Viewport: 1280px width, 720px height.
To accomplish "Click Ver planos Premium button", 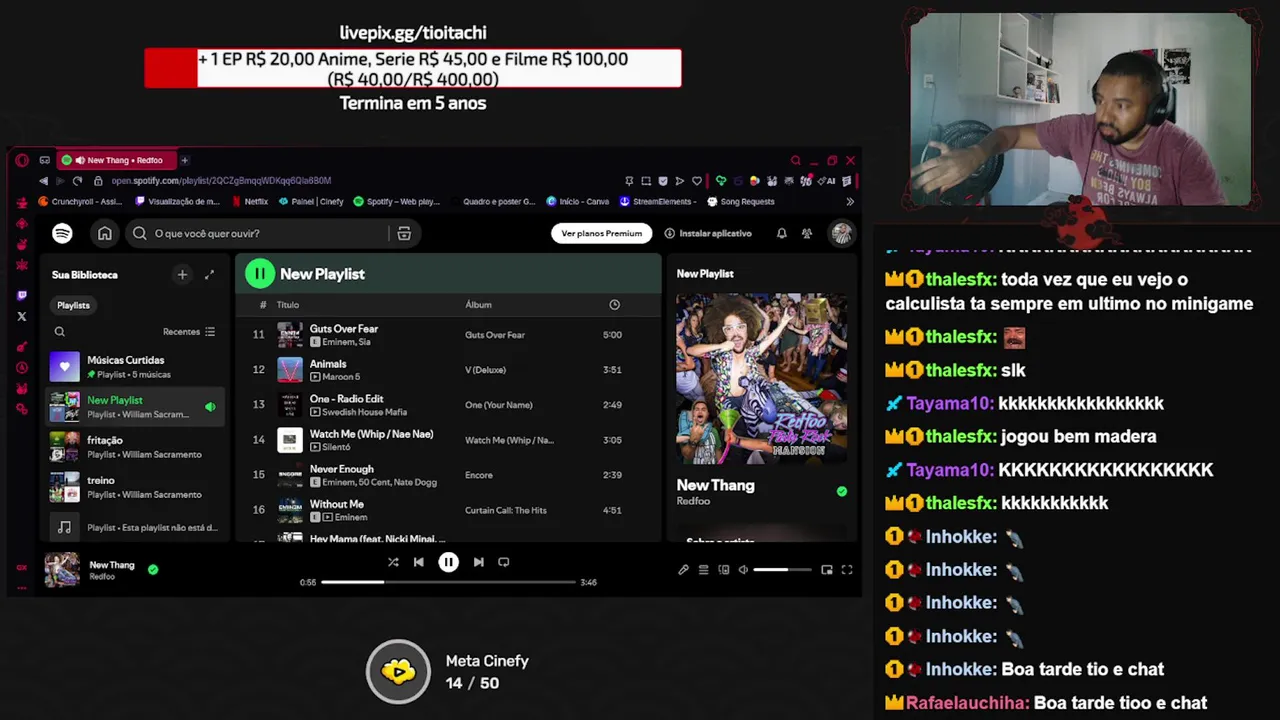I will [x=601, y=233].
